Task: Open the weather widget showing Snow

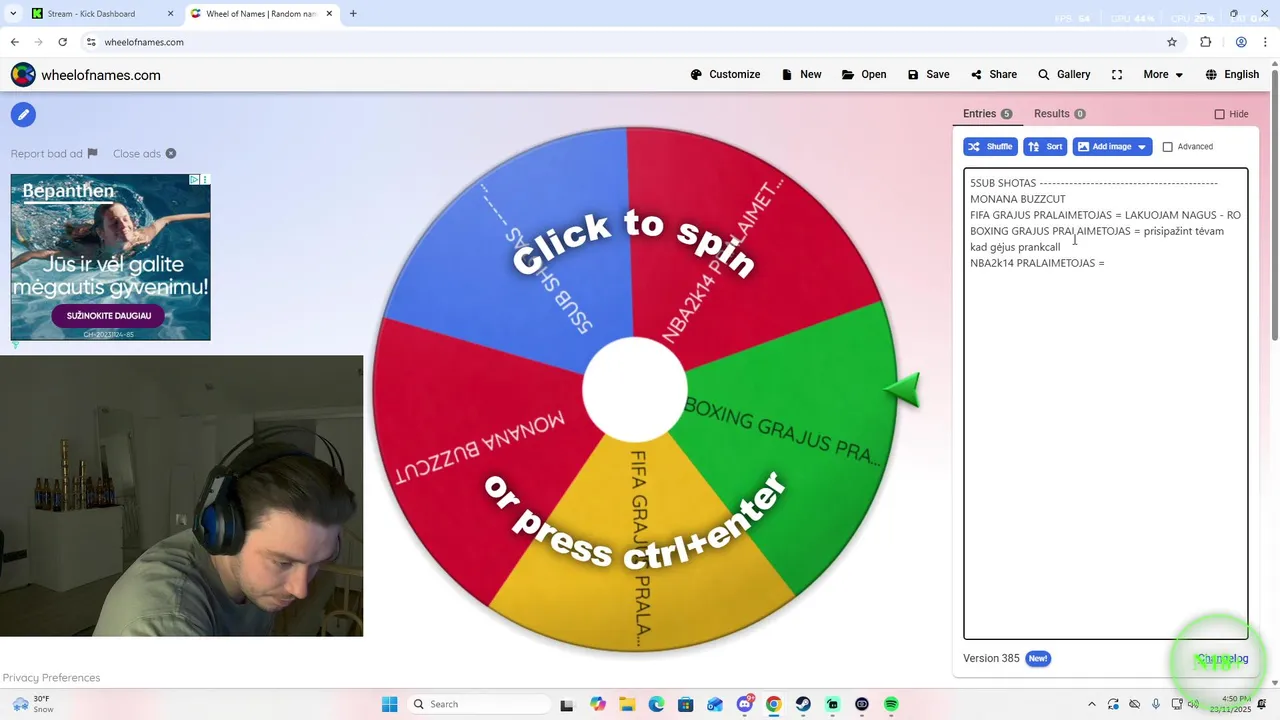Action: [34, 704]
